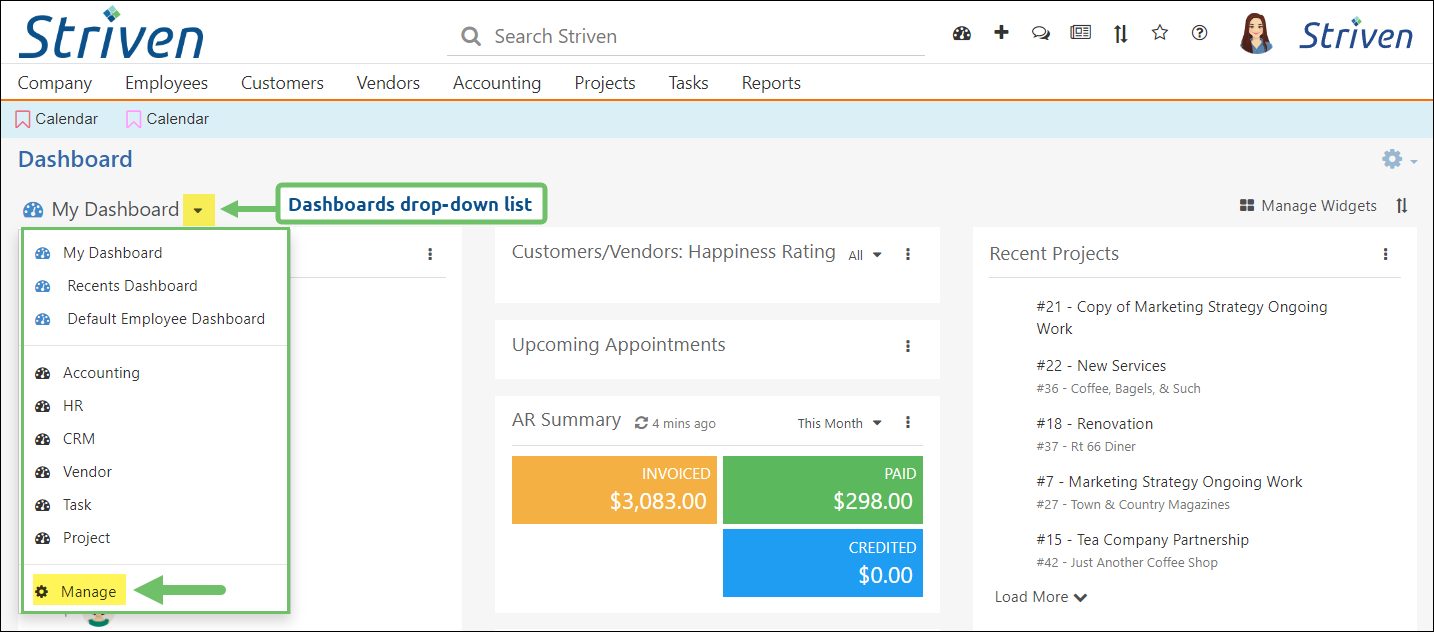Open the dashboard settings gear icon
Viewport: 1434px width, 632px height.
1392,159
